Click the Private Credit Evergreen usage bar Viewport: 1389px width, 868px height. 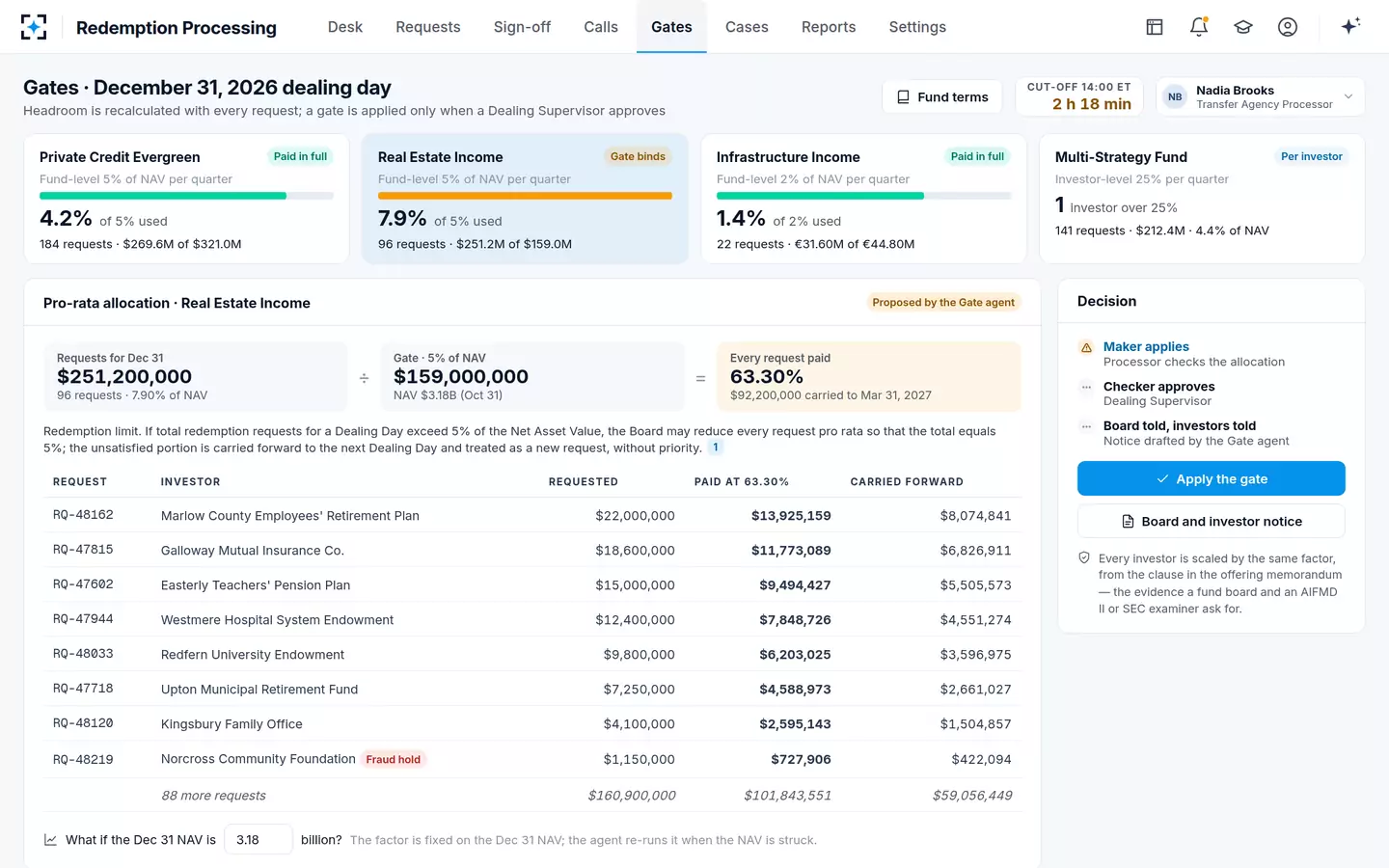(186, 196)
